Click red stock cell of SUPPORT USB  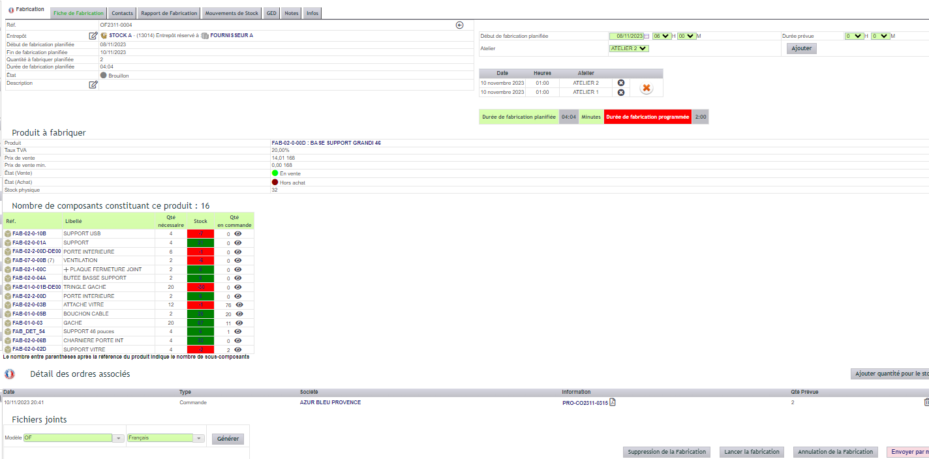[200, 234]
